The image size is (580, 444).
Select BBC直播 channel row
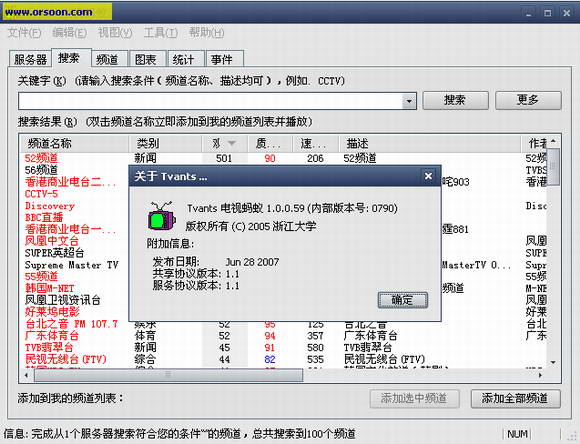coord(44,218)
